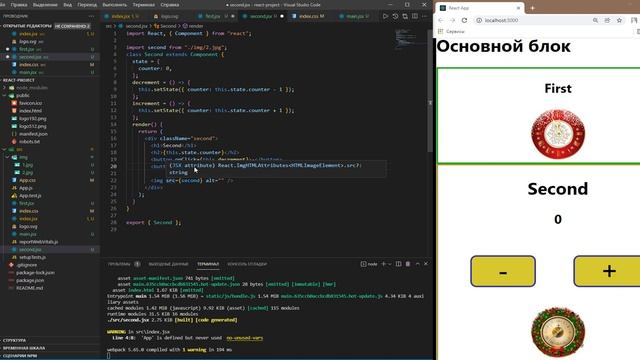Image resolution: width=640 pixels, height=360 pixels.
Task: Expand the node_modules folder
Action: [x=5, y=88]
